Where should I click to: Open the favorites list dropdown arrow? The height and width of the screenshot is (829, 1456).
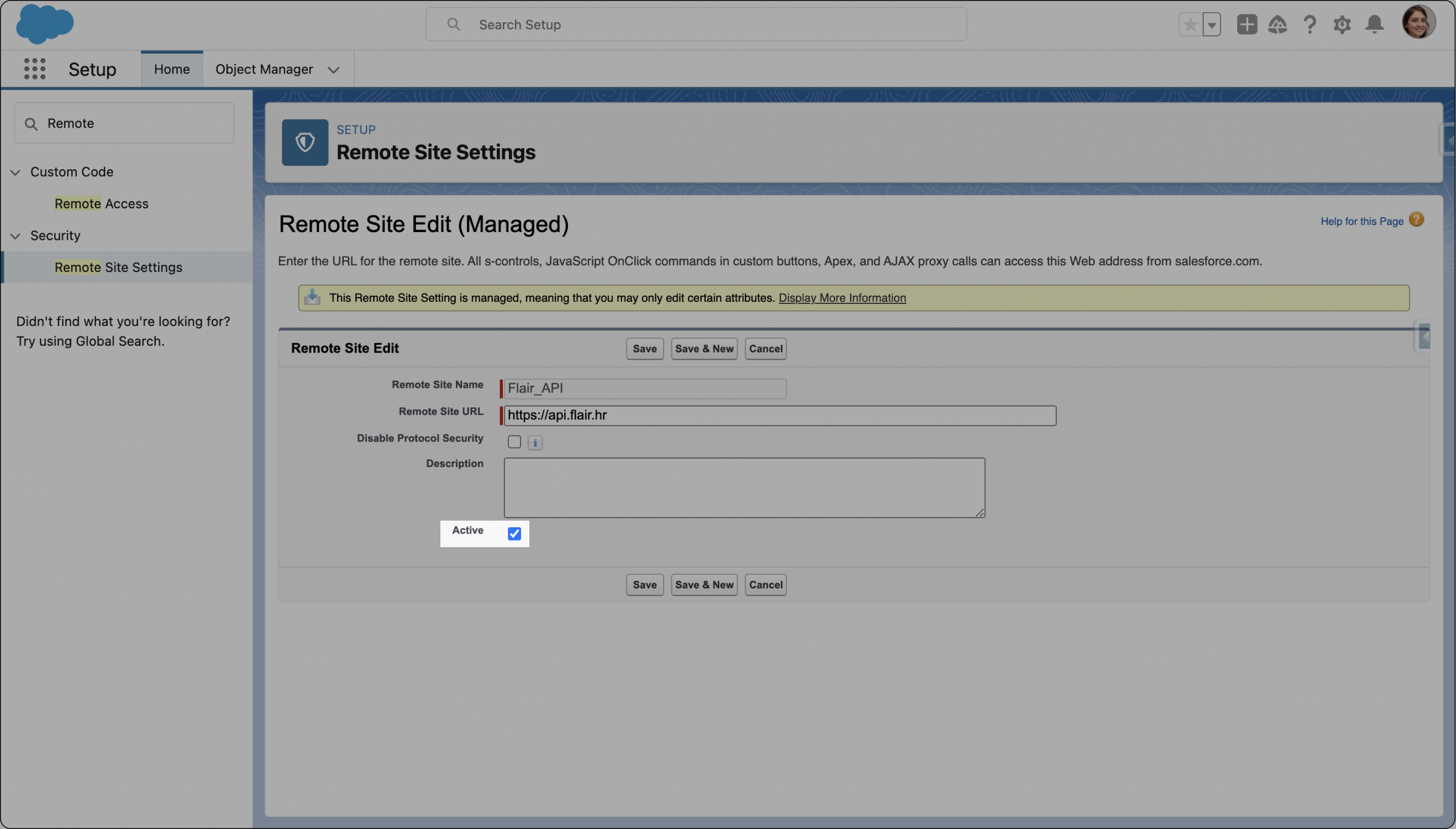tap(1212, 24)
